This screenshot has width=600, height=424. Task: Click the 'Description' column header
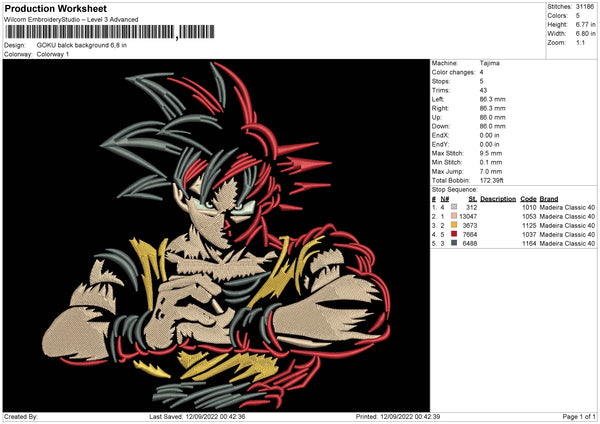coord(498,199)
